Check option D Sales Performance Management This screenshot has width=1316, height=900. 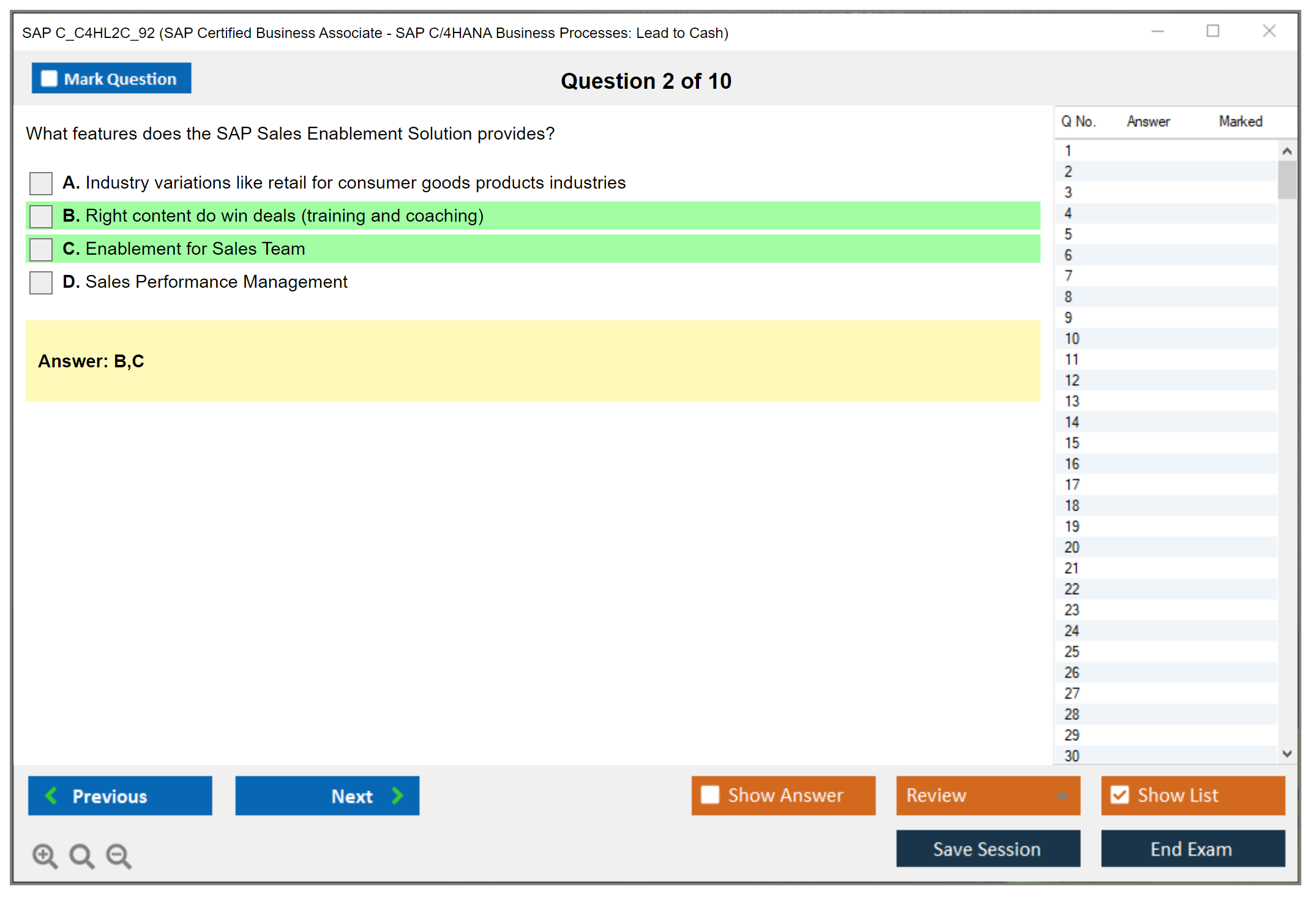point(41,282)
